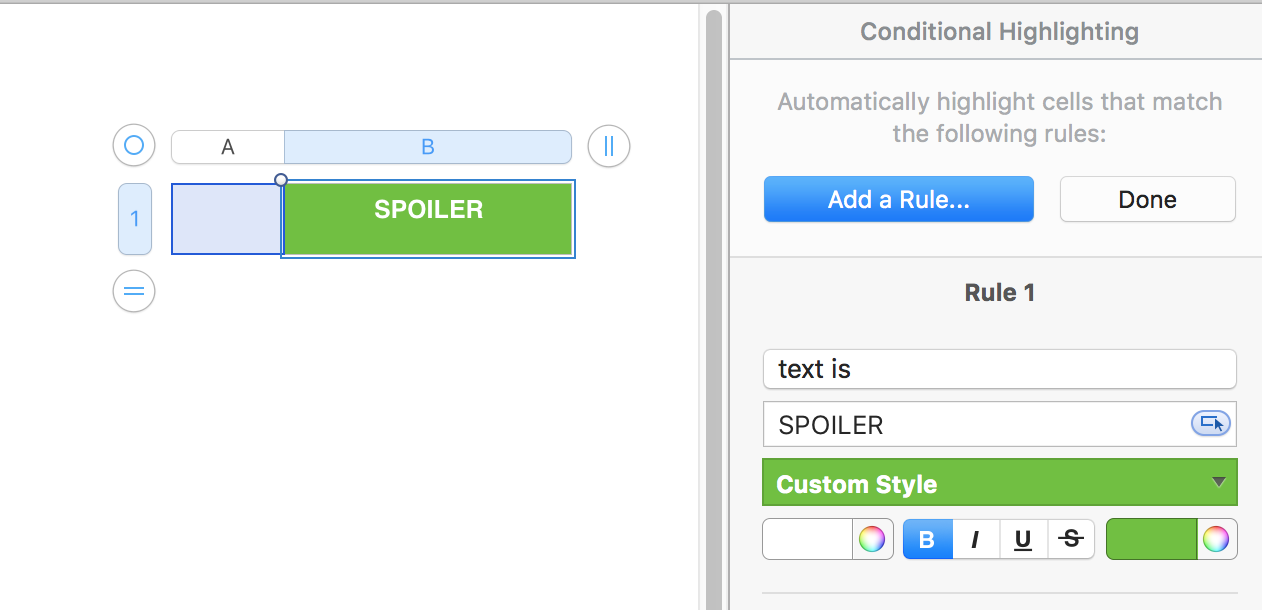Toggle italic text formatting
The width and height of the screenshot is (1262, 610).
coord(975,540)
